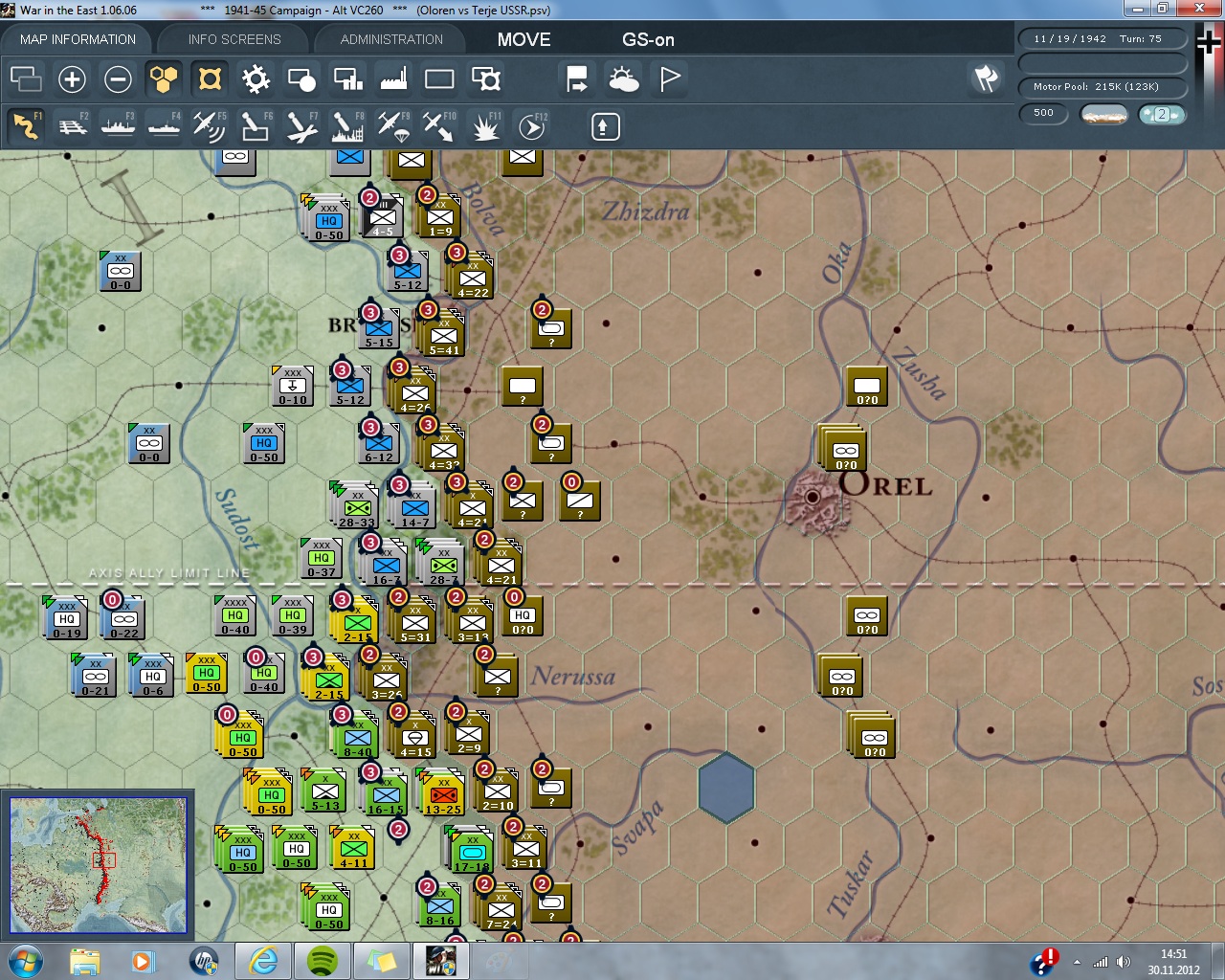Select the yellow unit labeled 4-11
The width and height of the screenshot is (1225, 980).
[353, 848]
